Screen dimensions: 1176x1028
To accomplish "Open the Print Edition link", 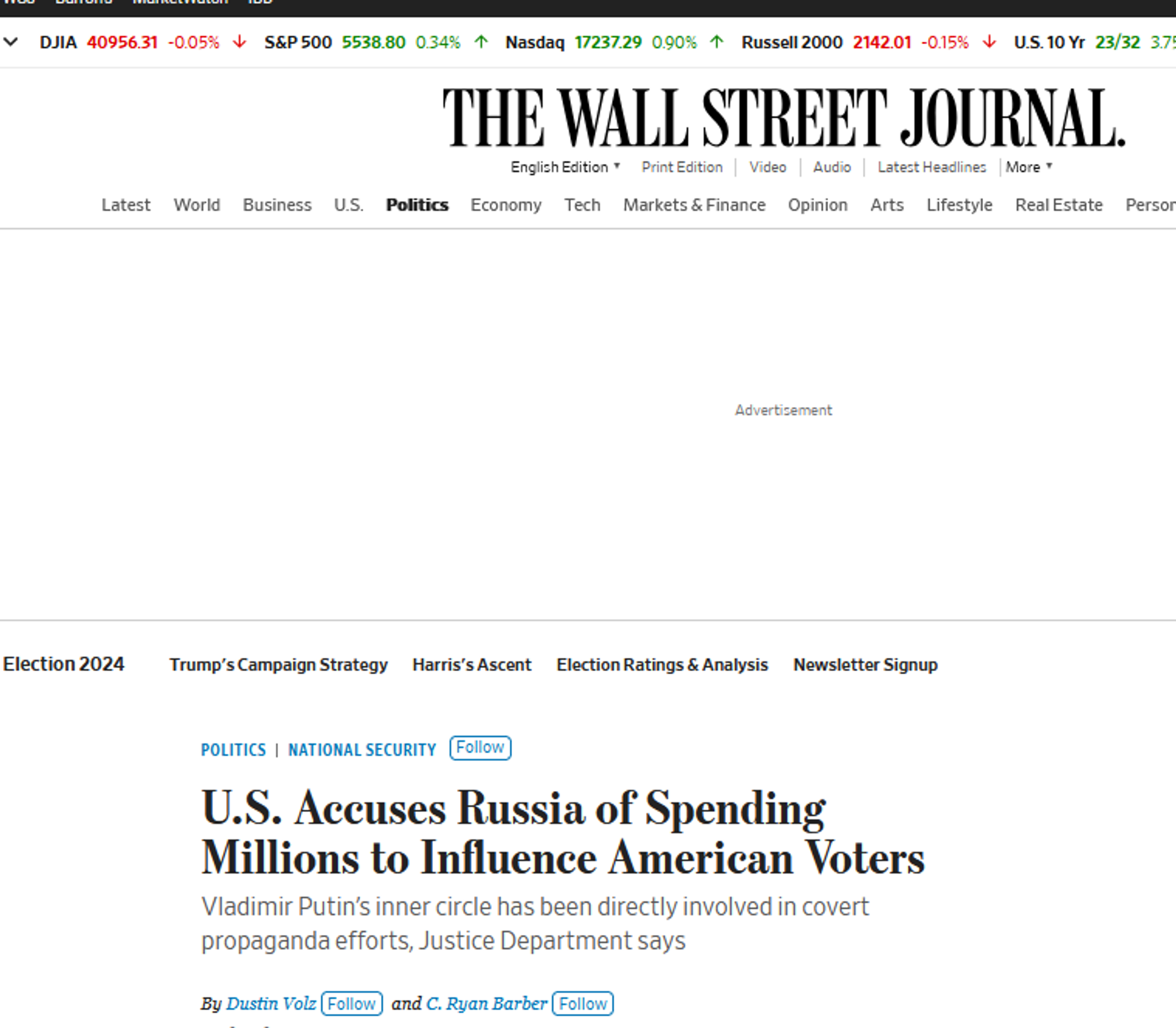I will pyautogui.click(x=682, y=167).
